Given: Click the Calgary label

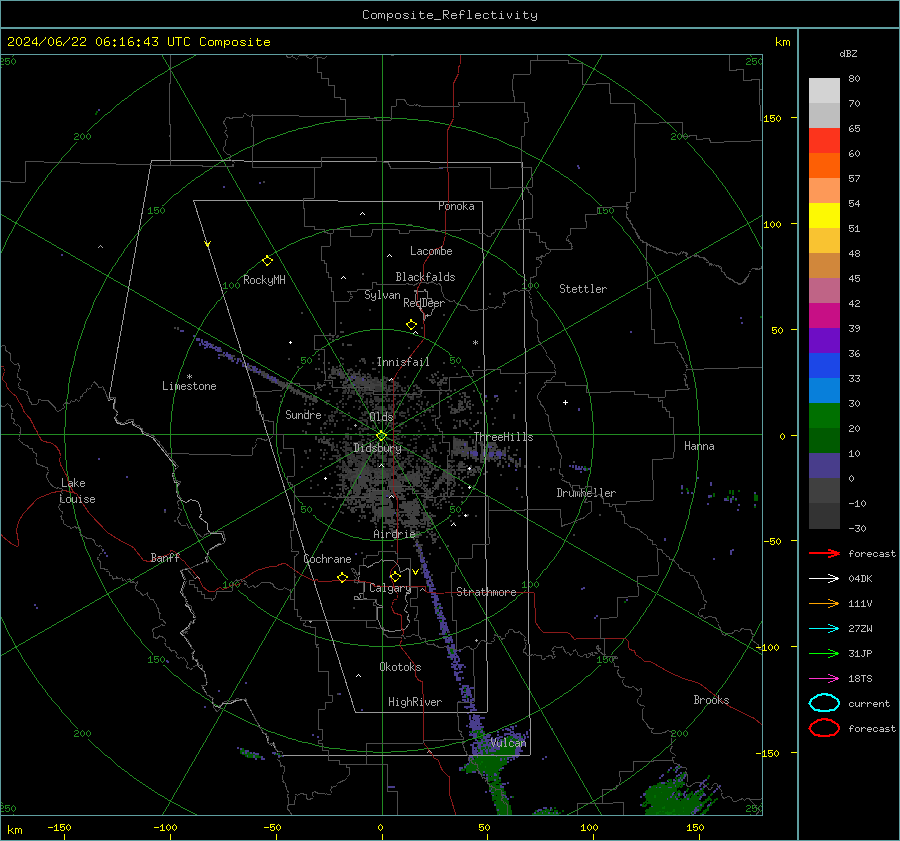Looking at the screenshot, I should pyautogui.click(x=390, y=588).
